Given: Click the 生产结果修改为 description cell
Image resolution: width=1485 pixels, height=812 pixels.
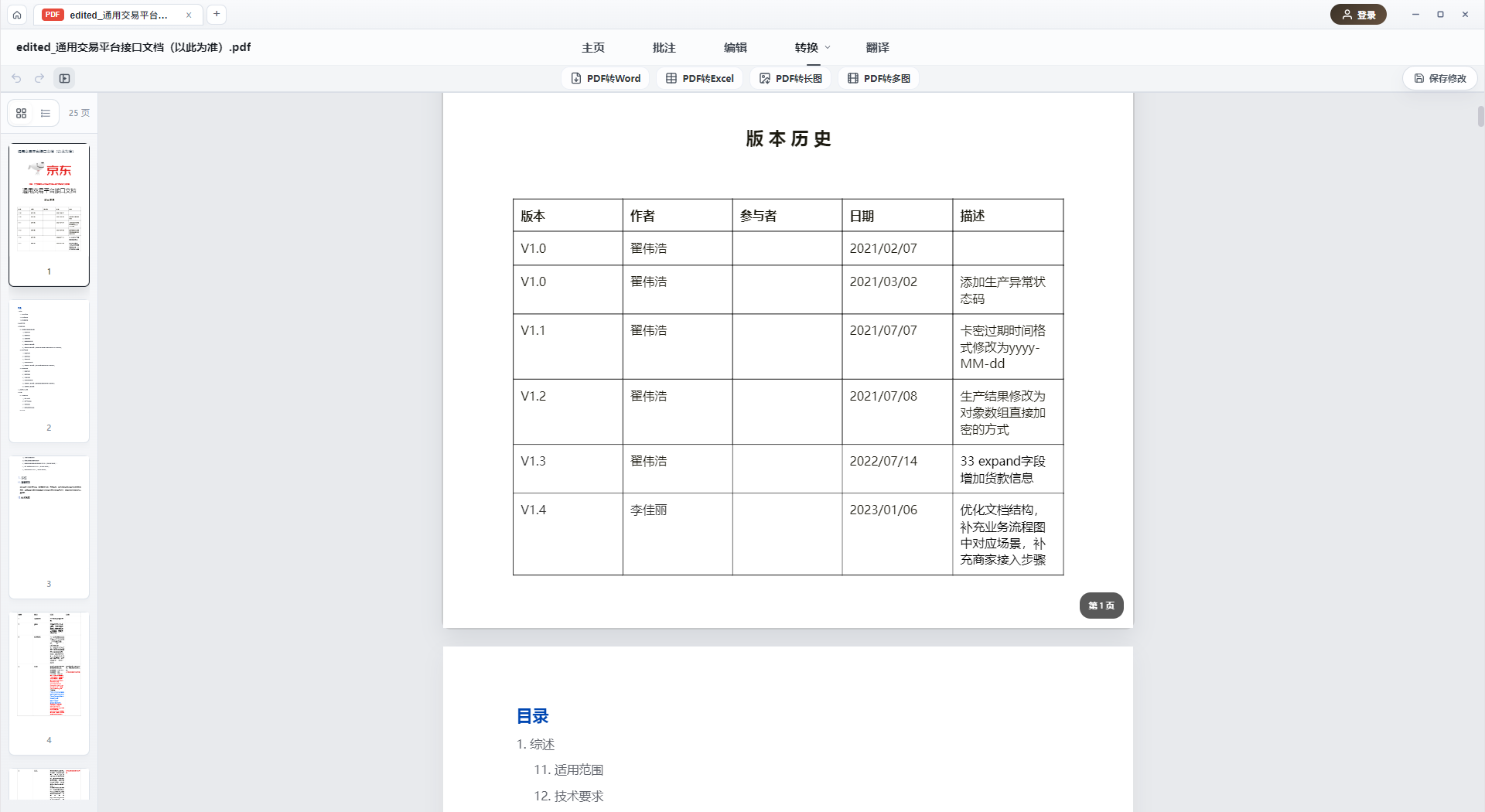Looking at the screenshot, I should tap(1008, 411).
